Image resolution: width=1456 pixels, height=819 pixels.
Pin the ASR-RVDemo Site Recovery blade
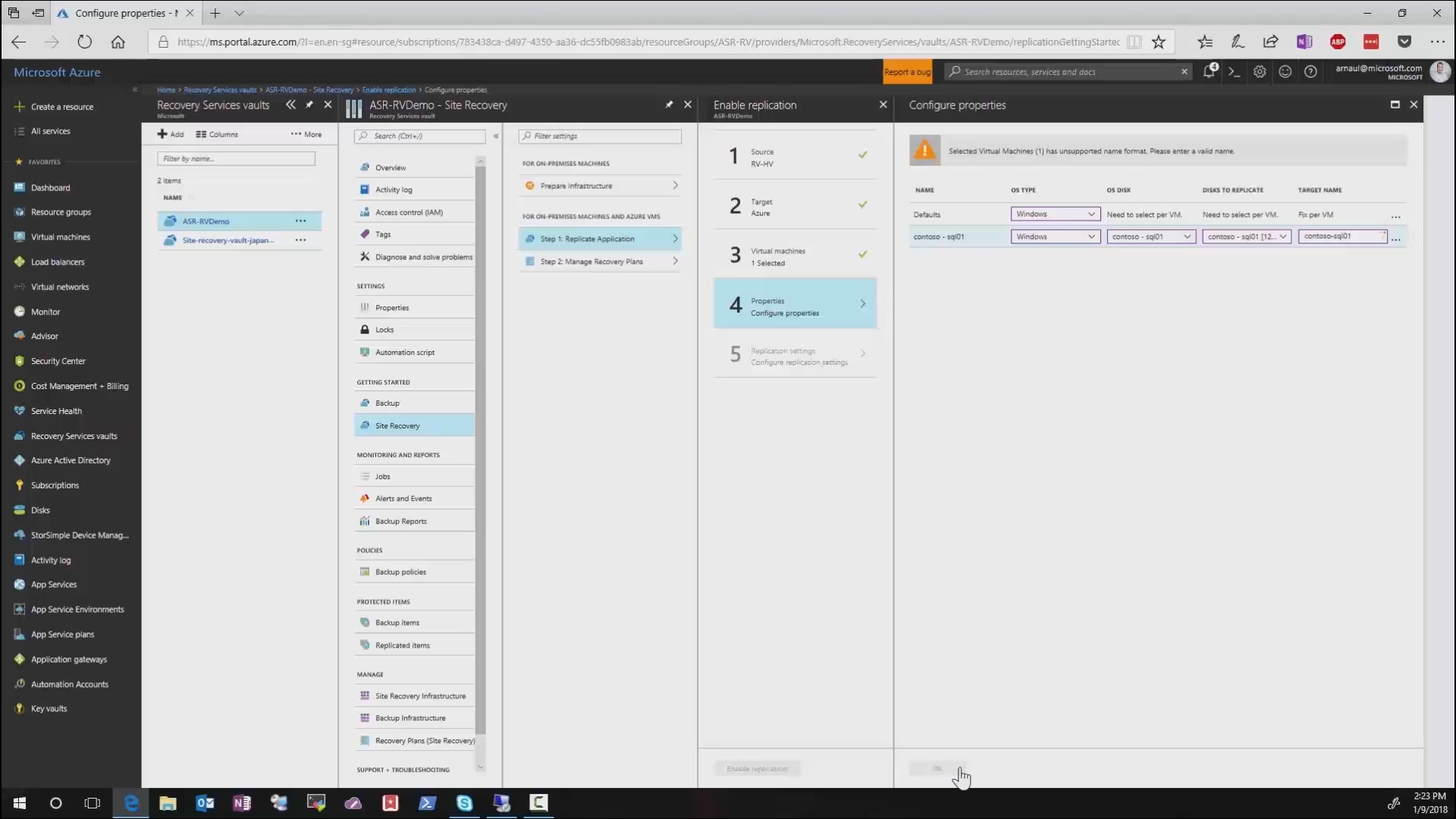[669, 105]
